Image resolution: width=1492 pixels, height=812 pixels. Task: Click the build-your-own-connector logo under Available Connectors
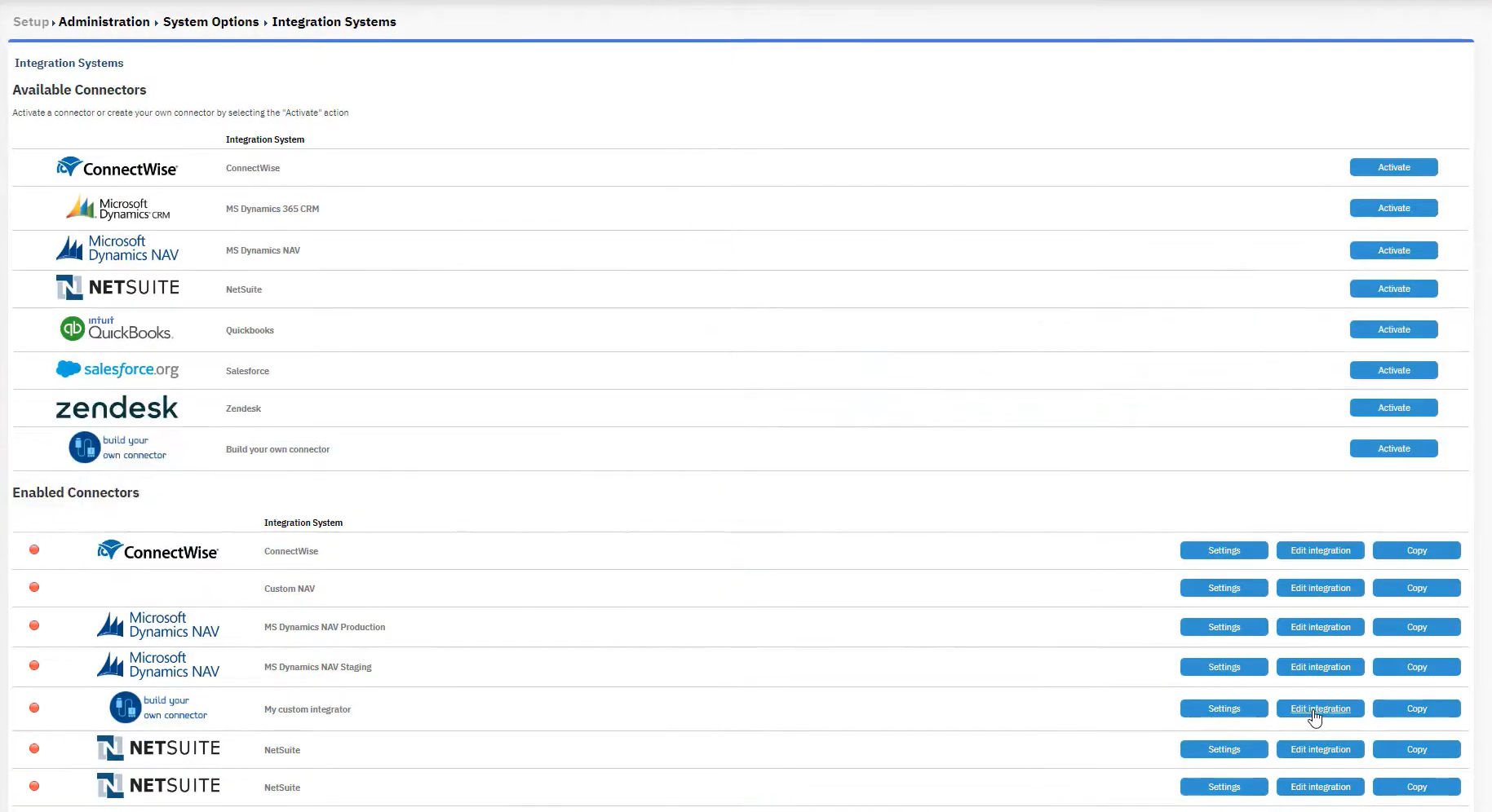tap(117, 448)
